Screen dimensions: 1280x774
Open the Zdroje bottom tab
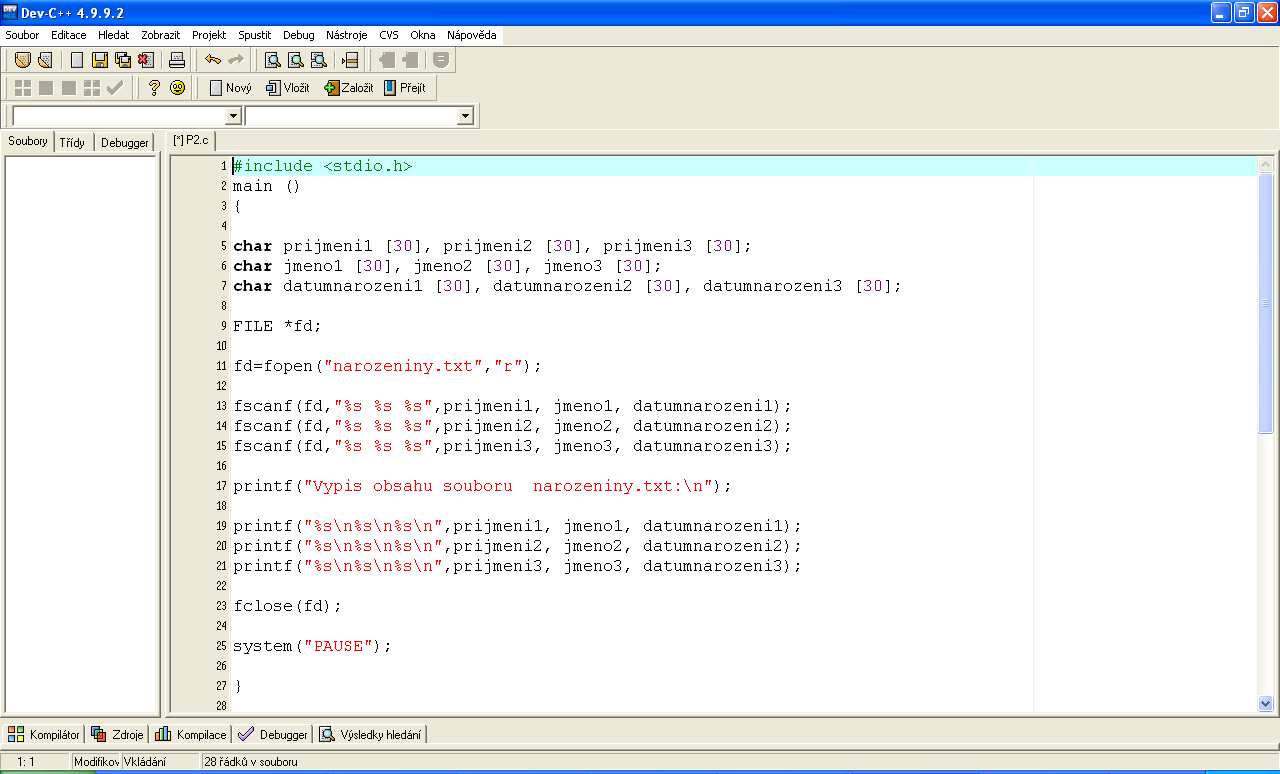click(x=117, y=734)
